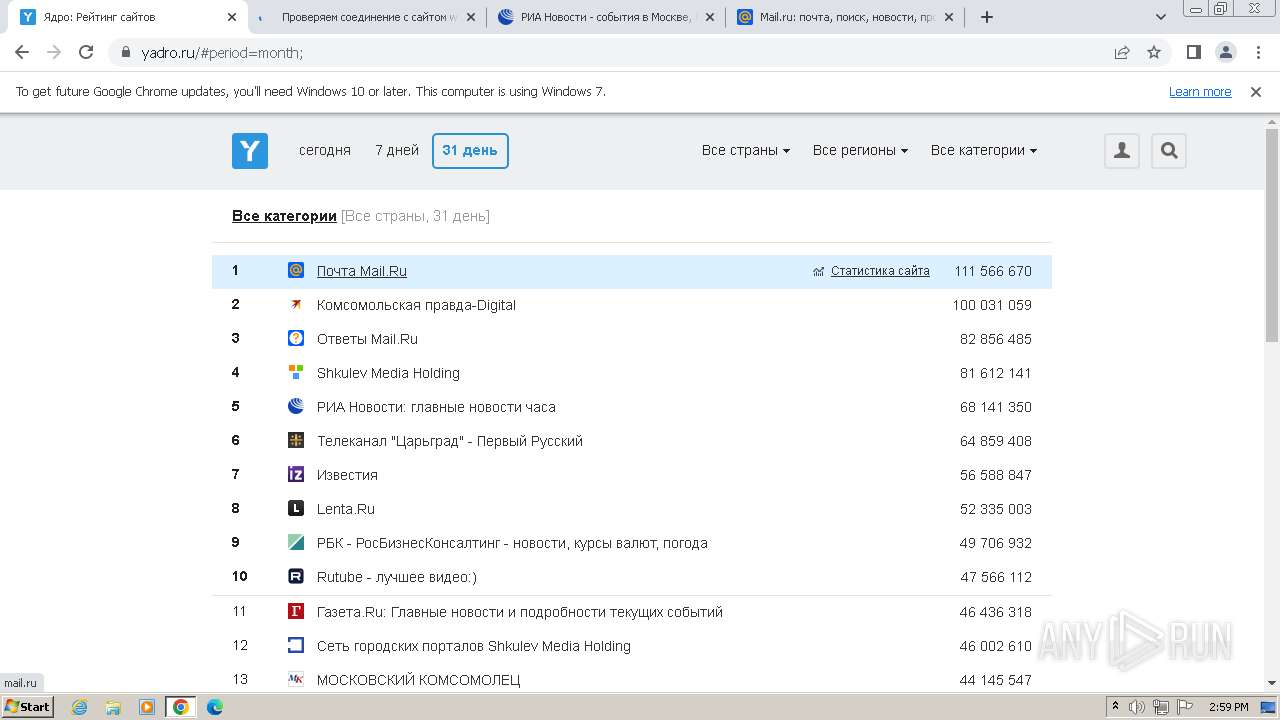Open Internet Explorer from taskbar
The width and height of the screenshot is (1280, 720).
(x=80, y=707)
